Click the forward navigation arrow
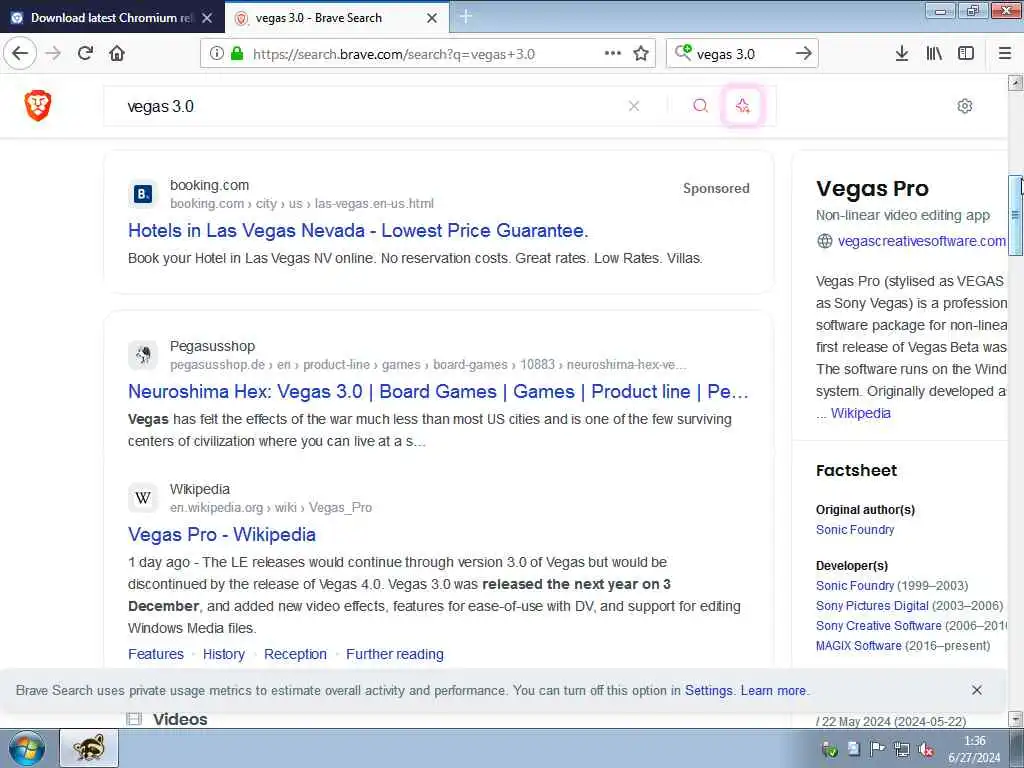This screenshot has width=1024, height=768. pos(54,54)
